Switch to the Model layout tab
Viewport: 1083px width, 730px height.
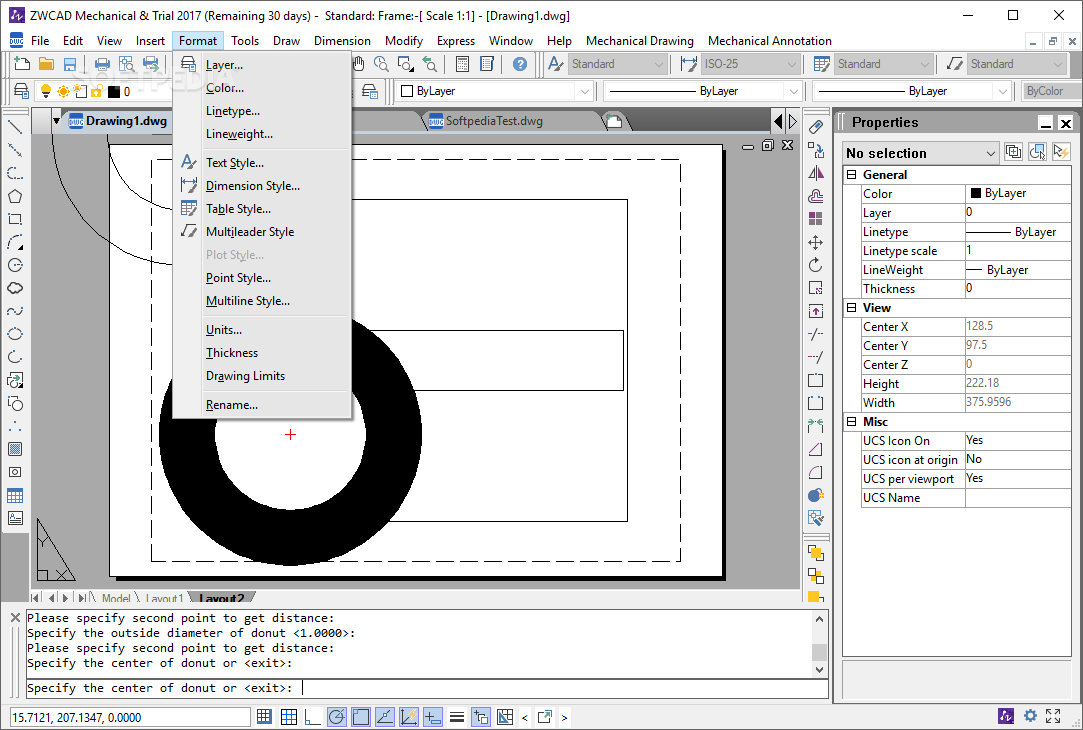pyautogui.click(x=115, y=598)
